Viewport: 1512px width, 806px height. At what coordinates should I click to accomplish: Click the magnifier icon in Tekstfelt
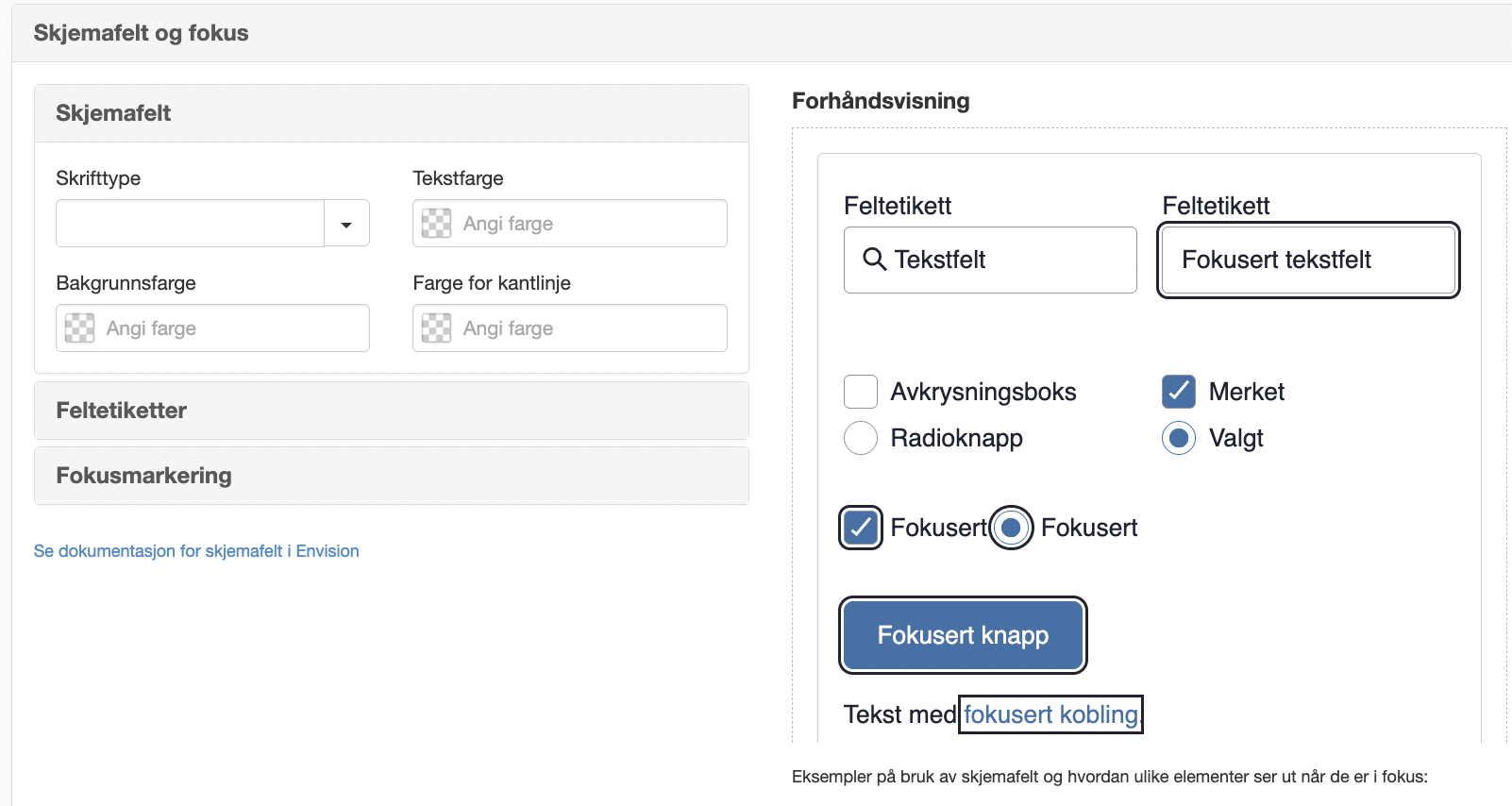[x=874, y=260]
